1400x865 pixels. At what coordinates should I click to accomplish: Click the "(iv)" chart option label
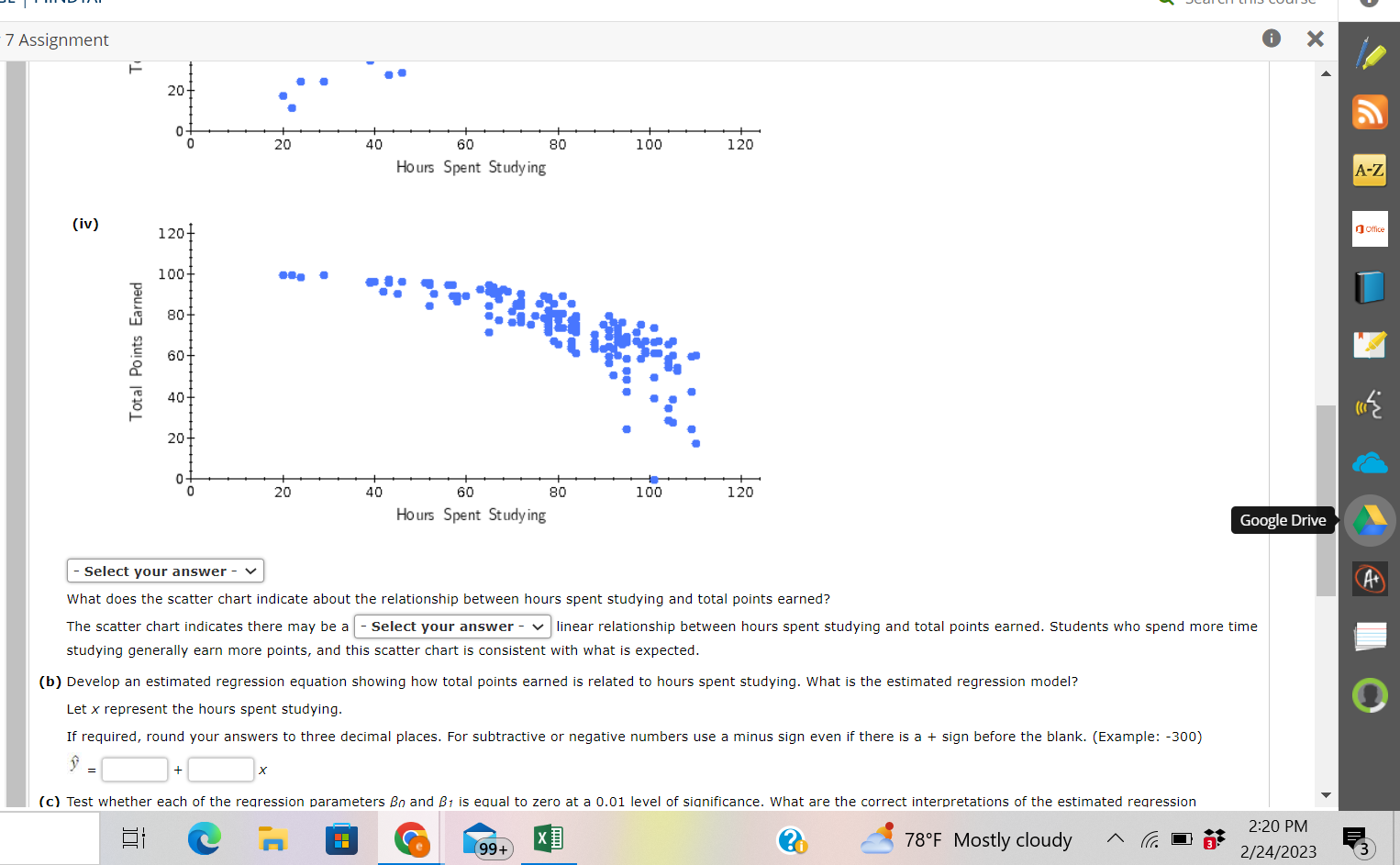point(85,224)
